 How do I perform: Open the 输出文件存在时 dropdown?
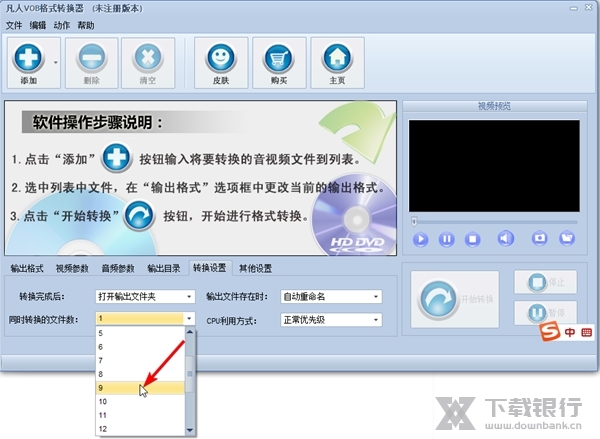pos(331,297)
